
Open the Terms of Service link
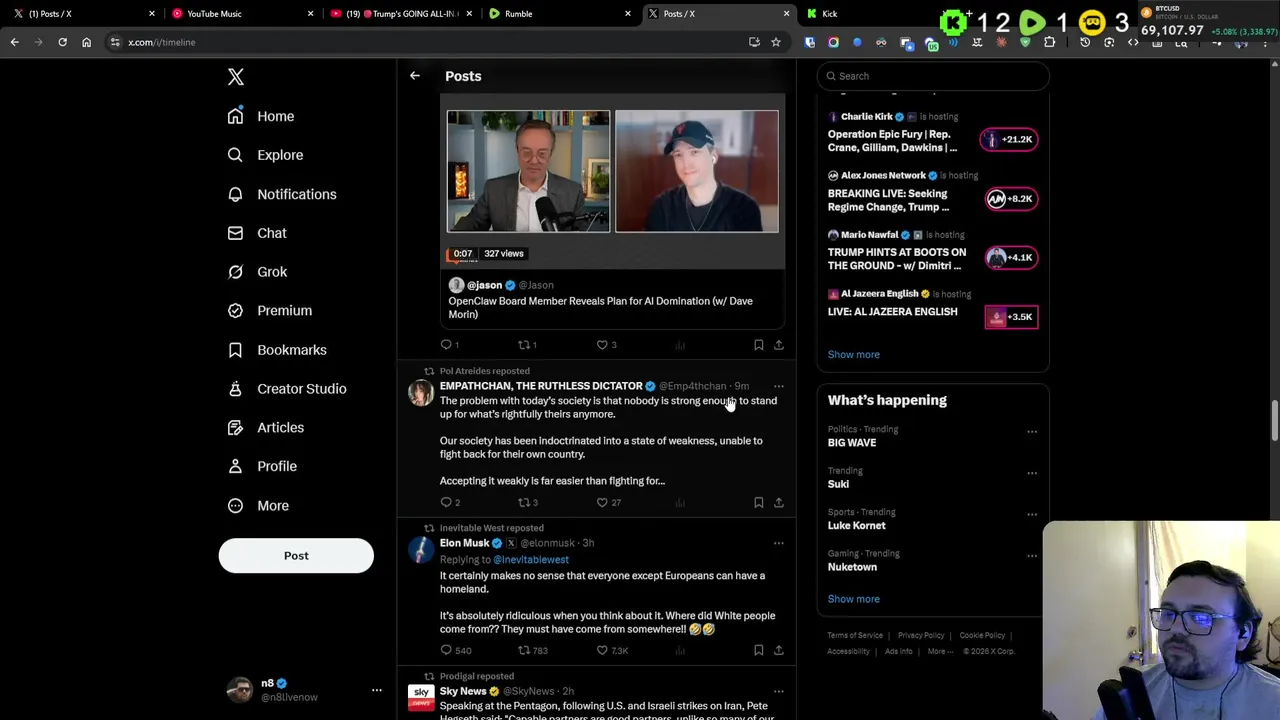point(855,636)
